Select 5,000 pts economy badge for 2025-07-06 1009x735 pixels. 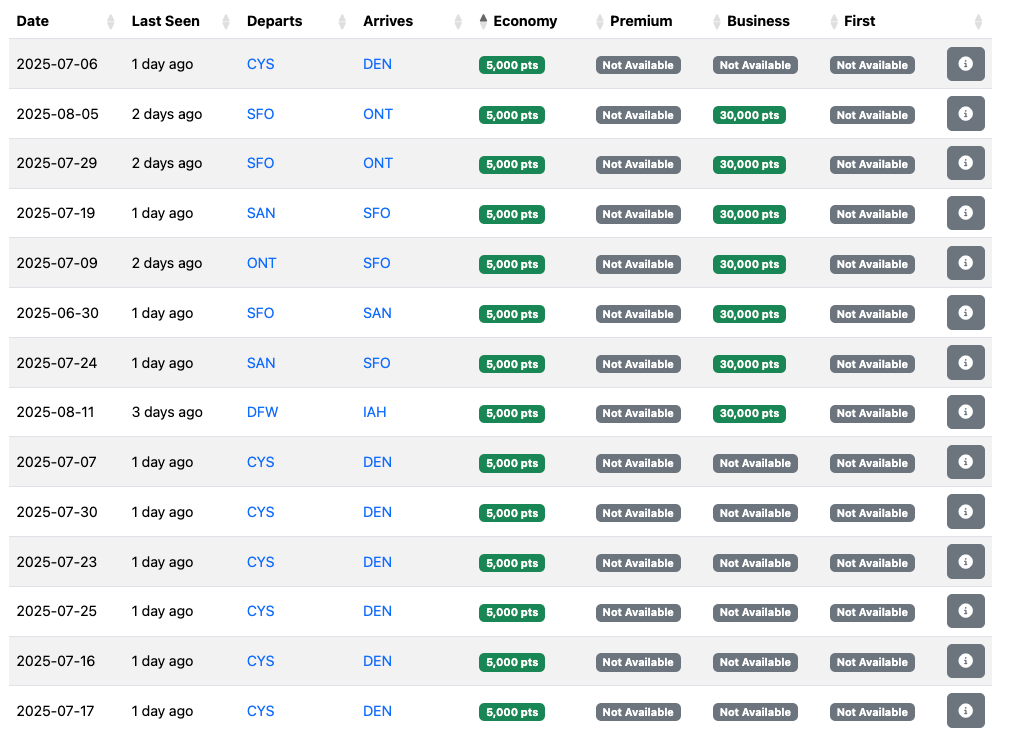coord(512,65)
